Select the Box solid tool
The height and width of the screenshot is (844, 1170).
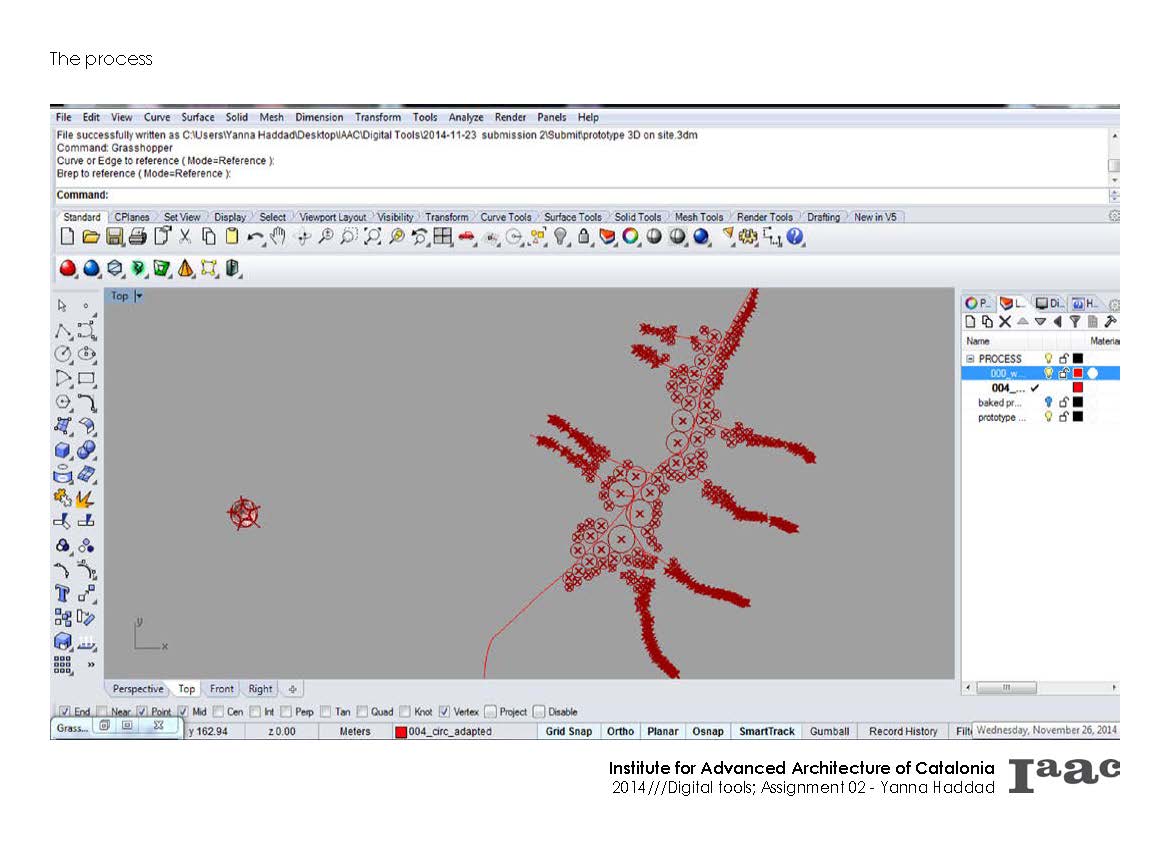tap(64, 451)
